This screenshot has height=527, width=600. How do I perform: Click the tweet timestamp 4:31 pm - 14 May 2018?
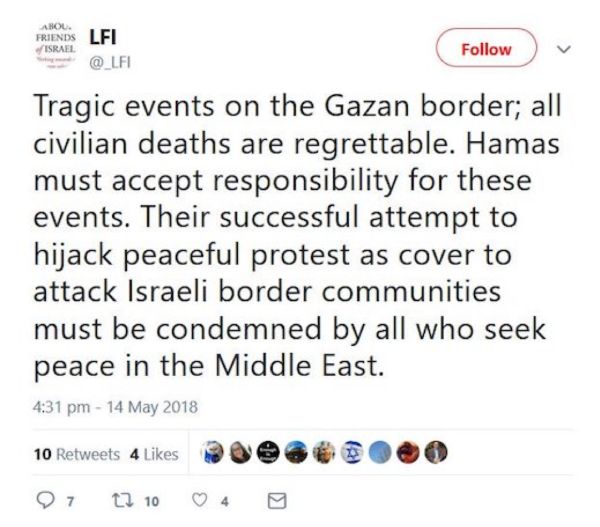(114, 408)
